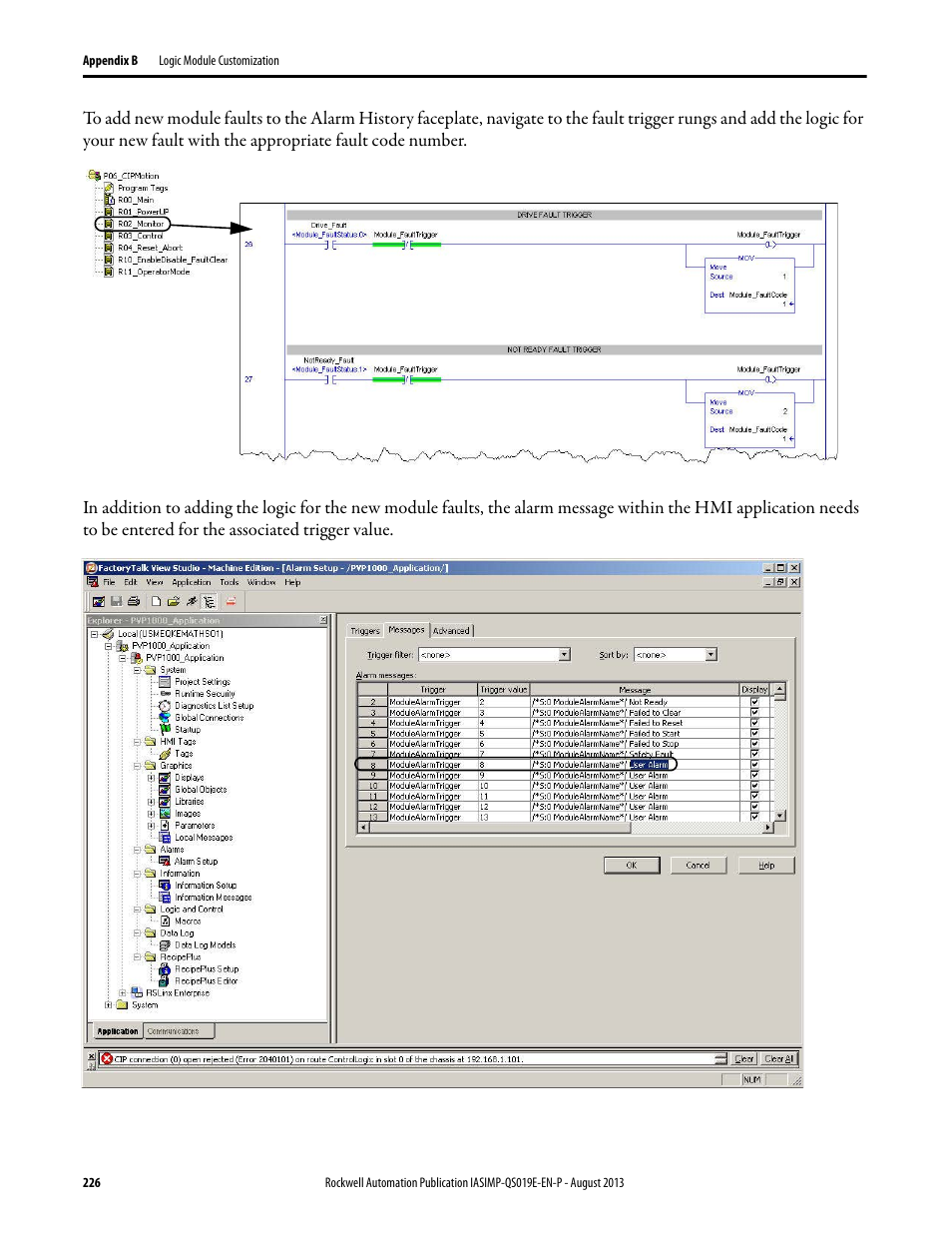Expand the Images node
Image resolution: width=952 pixels, height=1233 pixels.
[151, 814]
